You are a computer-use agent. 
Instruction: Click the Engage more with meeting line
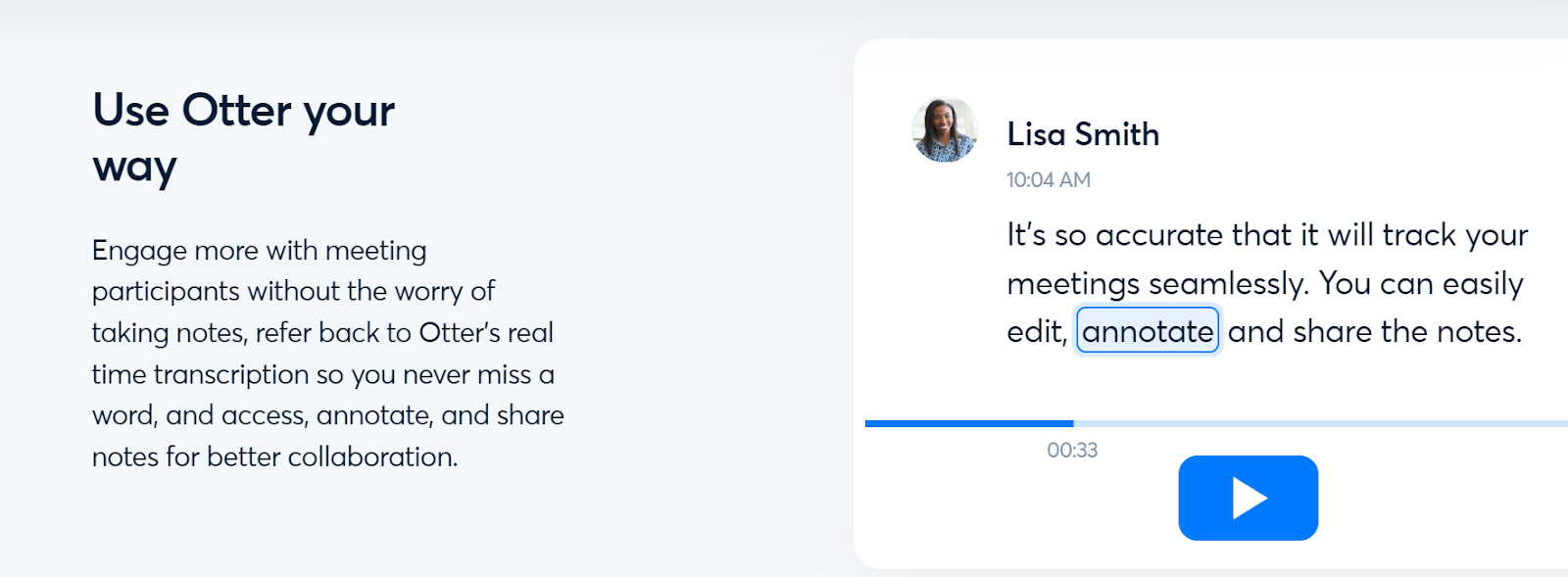tap(260, 251)
